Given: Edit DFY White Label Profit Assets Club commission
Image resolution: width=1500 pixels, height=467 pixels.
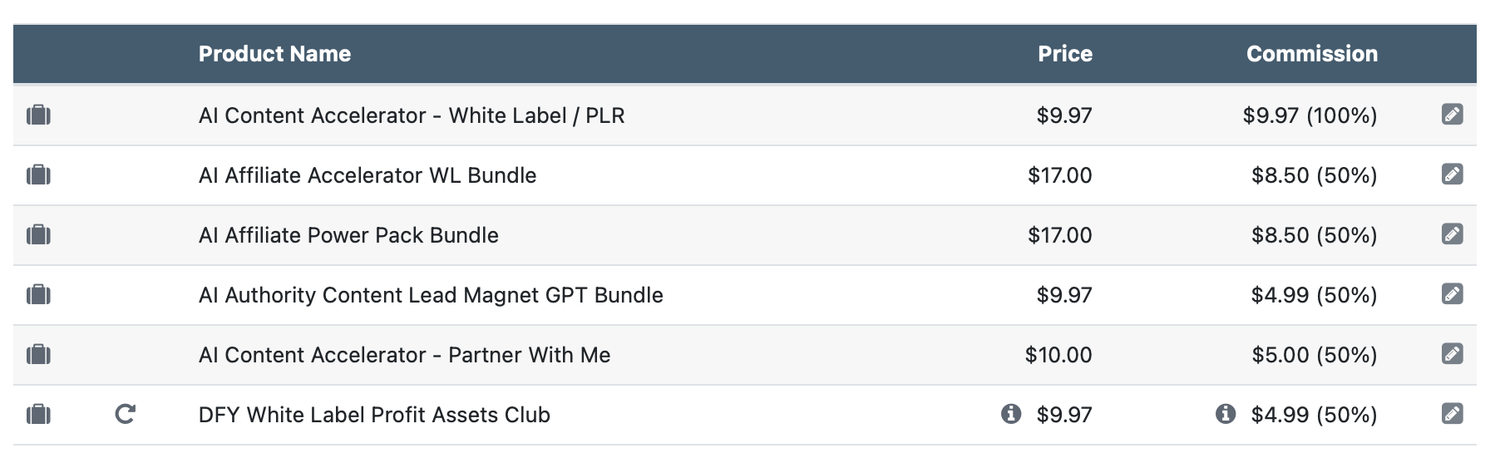Looking at the screenshot, I should pyautogui.click(x=1452, y=413).
